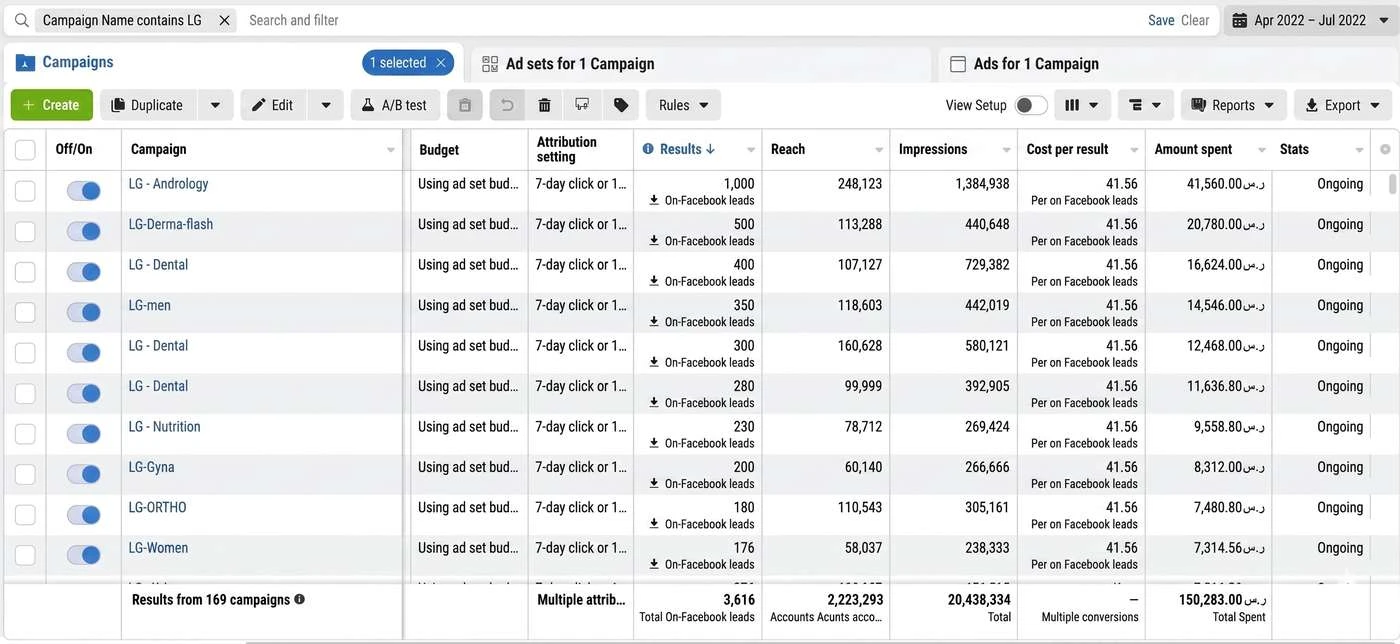Click the Results info icon
The image size is (1400, 644).
(648, 149)
